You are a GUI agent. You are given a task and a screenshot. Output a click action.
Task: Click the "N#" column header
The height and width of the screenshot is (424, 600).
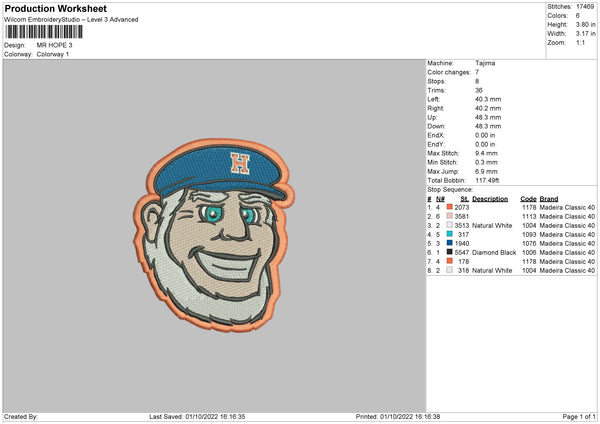440,199
